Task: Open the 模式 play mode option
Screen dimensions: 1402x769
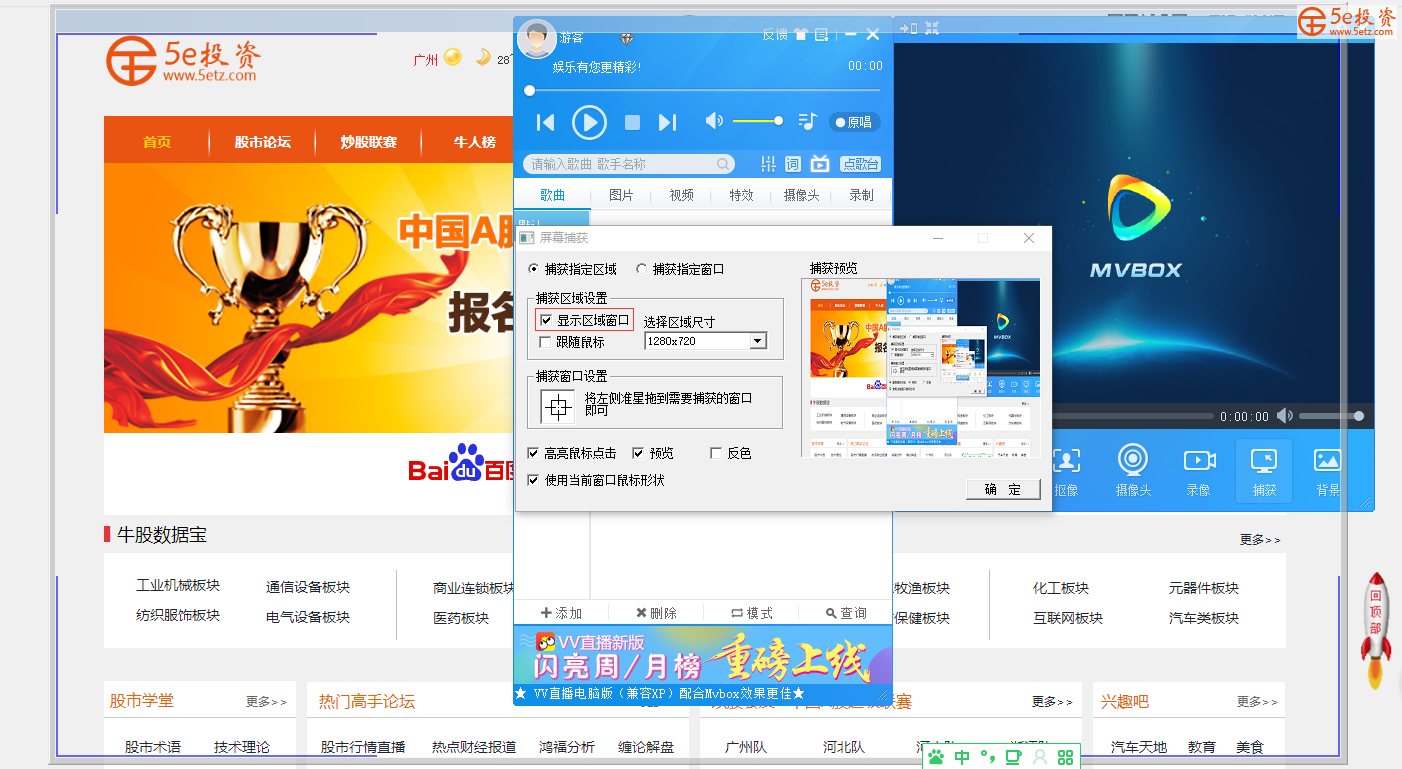Action: (751, 613)
